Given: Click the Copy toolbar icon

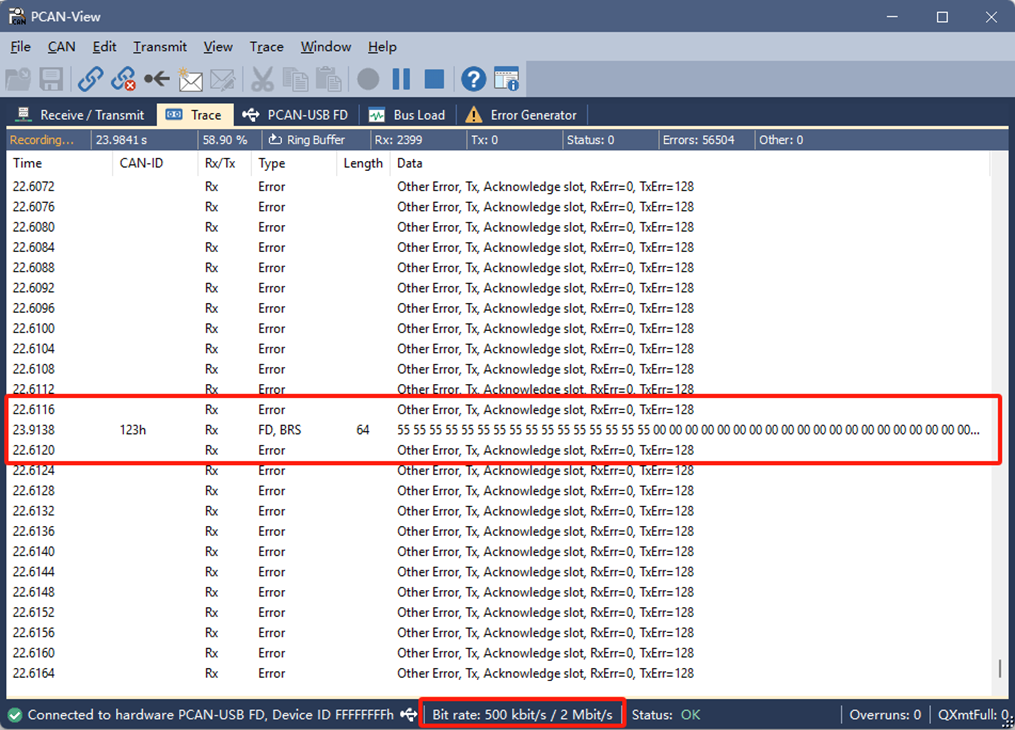Looking at the screenshot, I should pyautogui.click(x=296, y=80).
